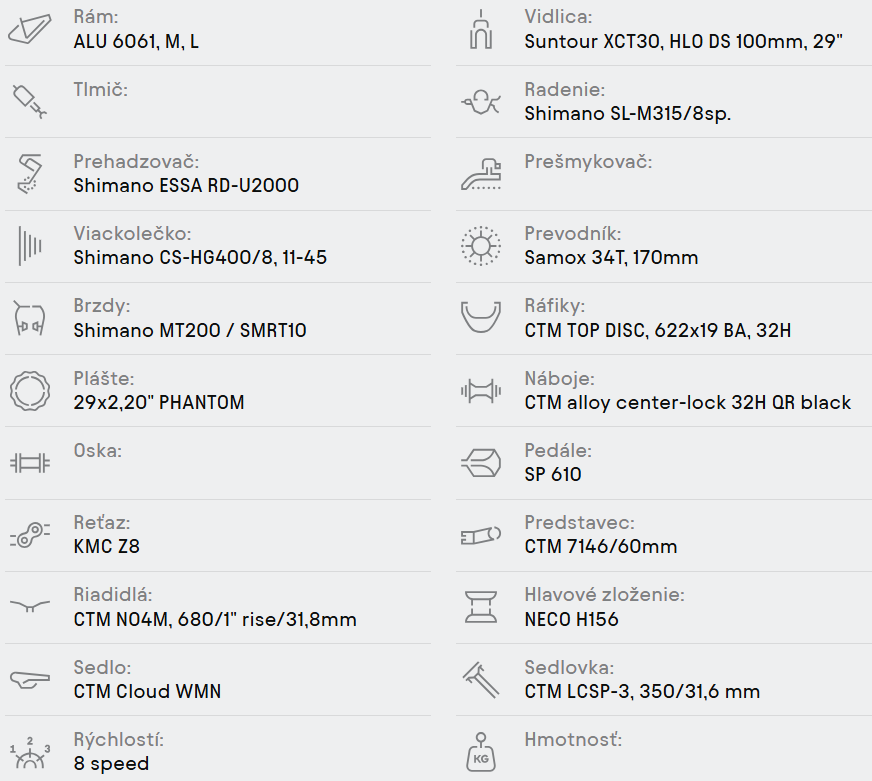Viewport: 872px width, 781px height.
Task: Click the shock absorber icon next to Tlmič
Action: (29, 101)
